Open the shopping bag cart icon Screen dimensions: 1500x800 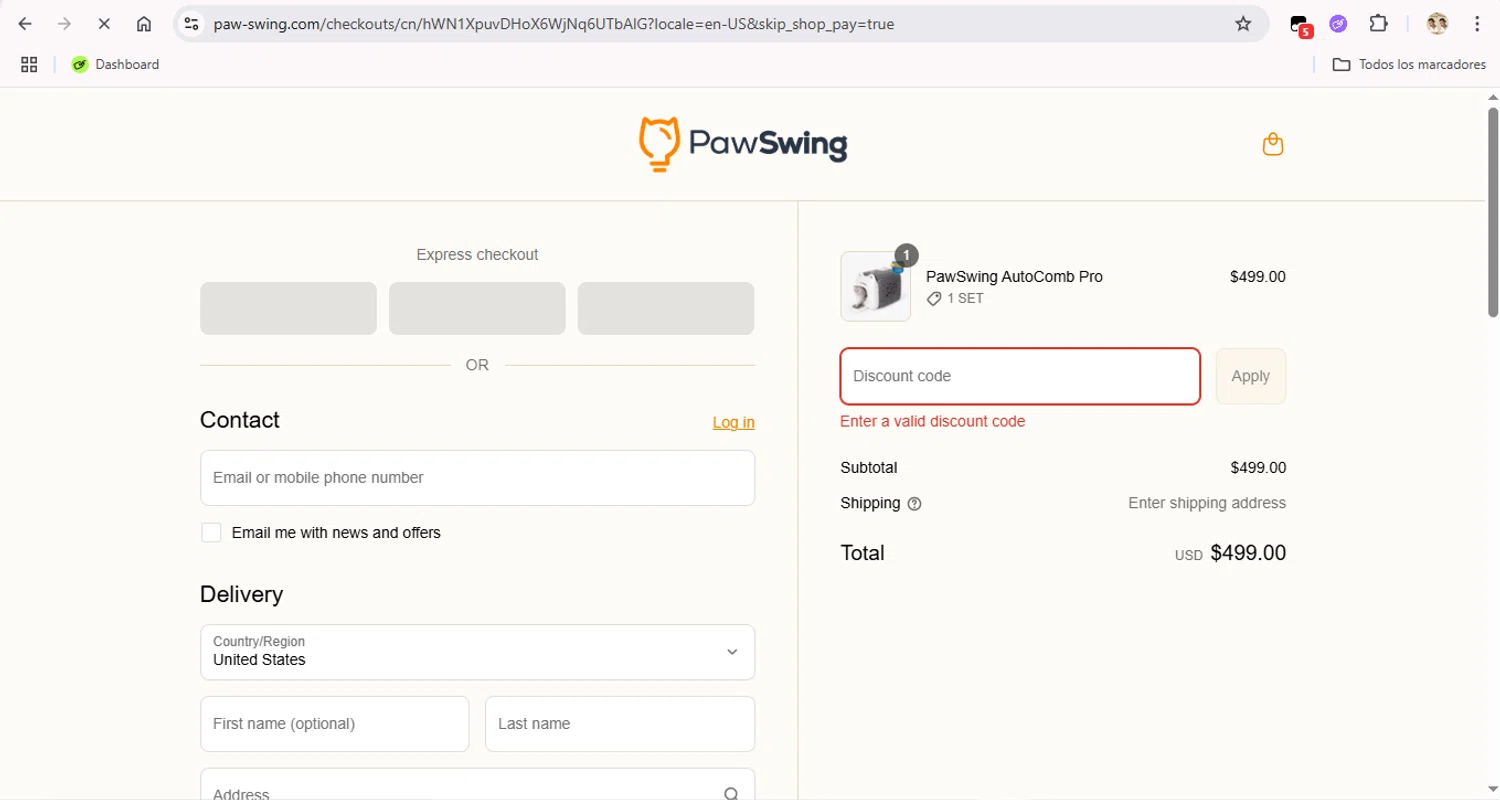click(x=1273, y=145)
